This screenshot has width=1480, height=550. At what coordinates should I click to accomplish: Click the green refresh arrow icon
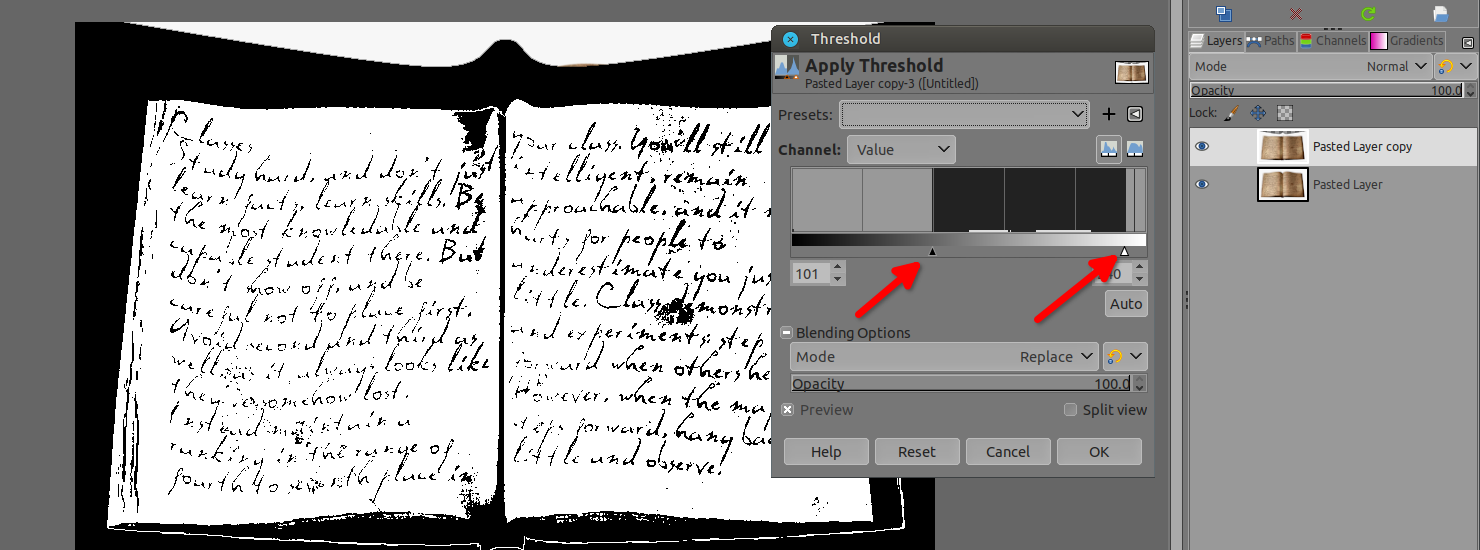pos(1368,13)
